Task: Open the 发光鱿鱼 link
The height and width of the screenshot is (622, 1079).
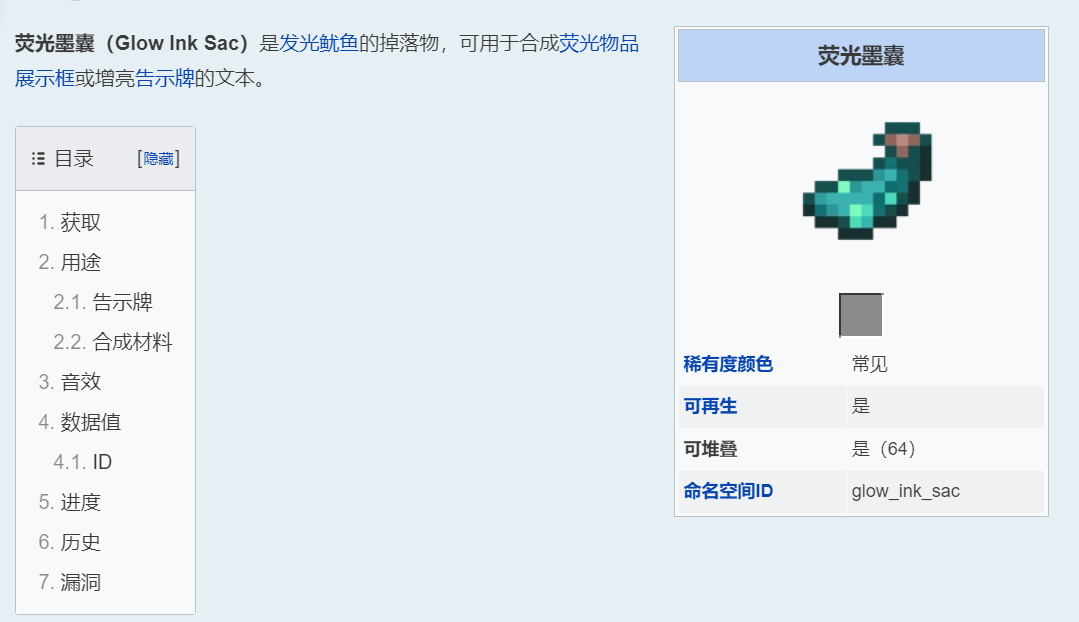Action: tap(318, 43)
